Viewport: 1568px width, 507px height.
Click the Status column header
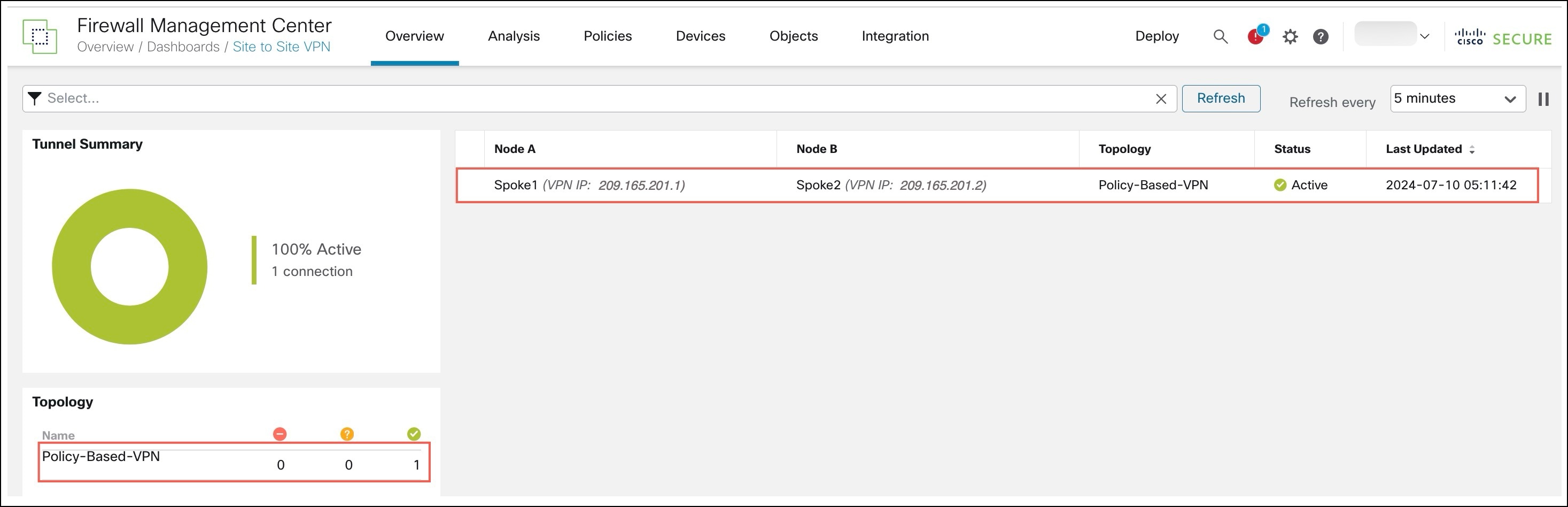(1292, 149)
